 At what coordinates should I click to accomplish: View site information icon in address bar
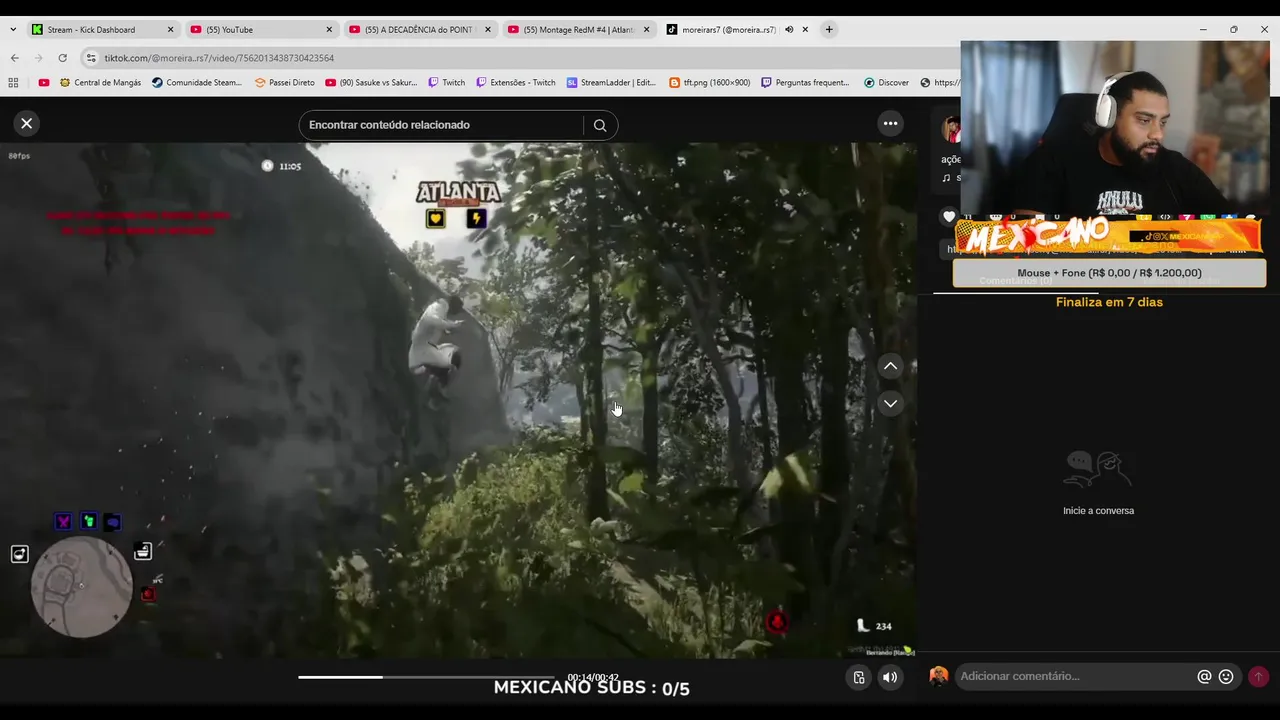click(91, 58)
